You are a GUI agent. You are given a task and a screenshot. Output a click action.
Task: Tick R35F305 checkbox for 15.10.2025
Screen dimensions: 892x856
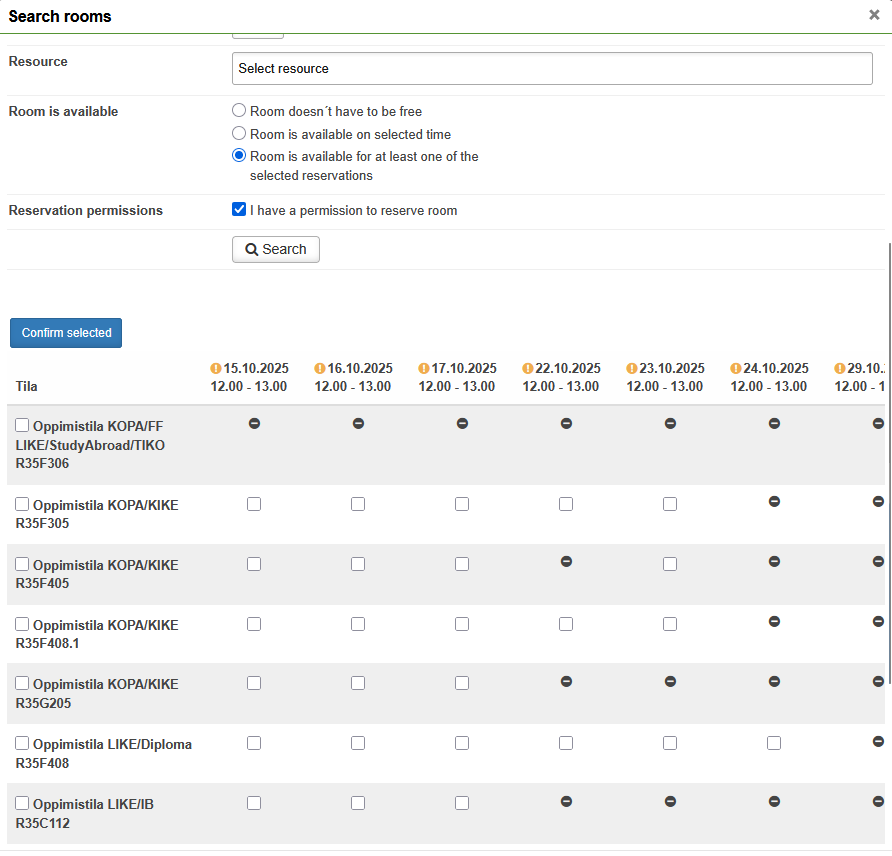click(x=254, y=504)
